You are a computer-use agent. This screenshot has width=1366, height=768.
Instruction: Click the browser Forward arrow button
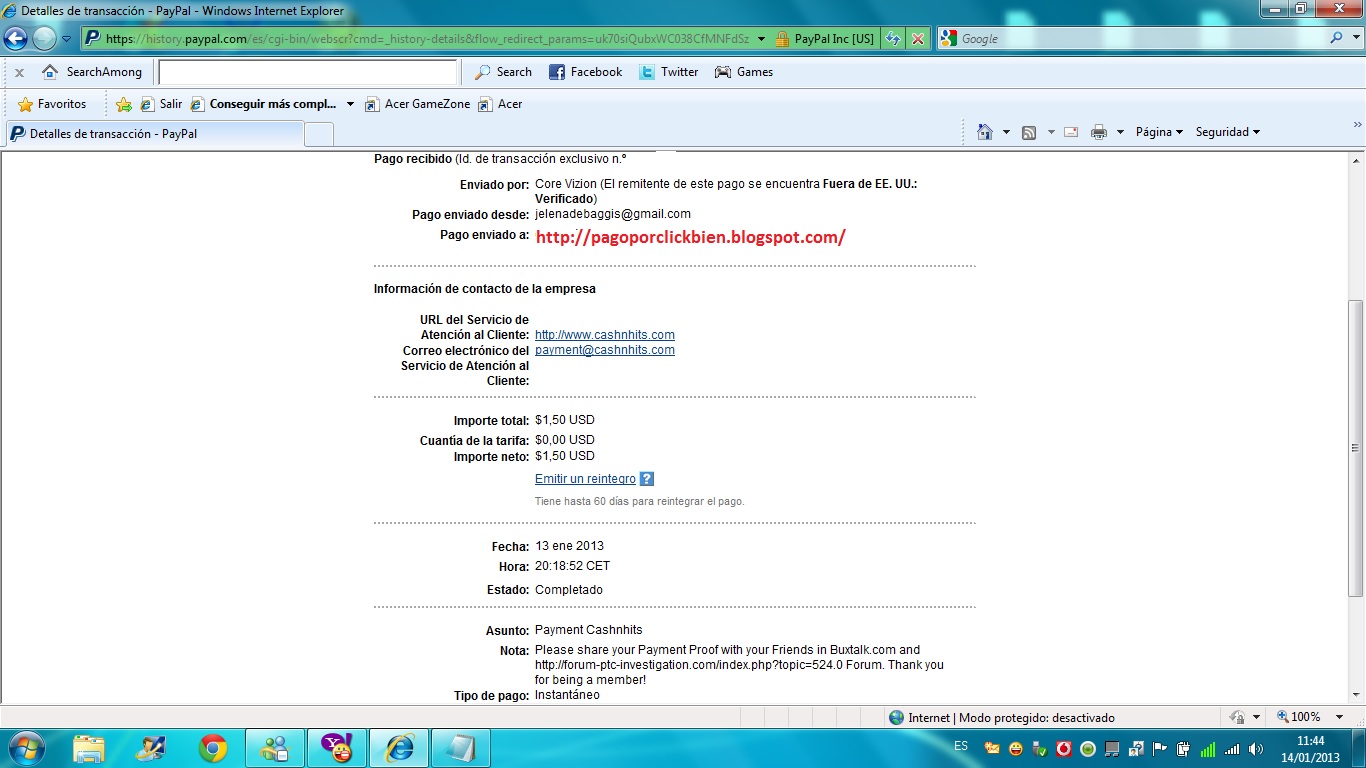pos(45,39)
